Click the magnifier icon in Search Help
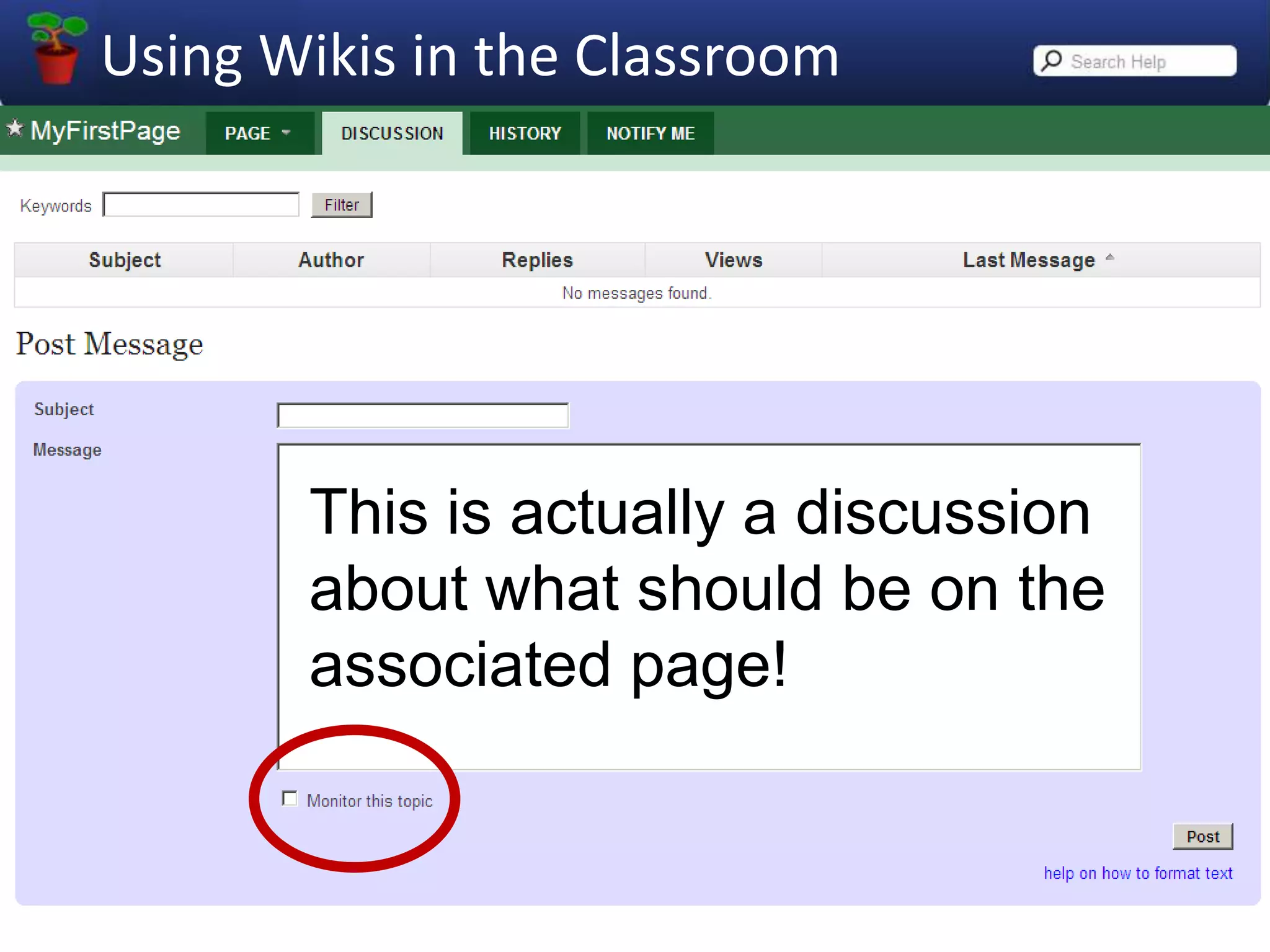1270x952 pixels. click(1052, 61)
